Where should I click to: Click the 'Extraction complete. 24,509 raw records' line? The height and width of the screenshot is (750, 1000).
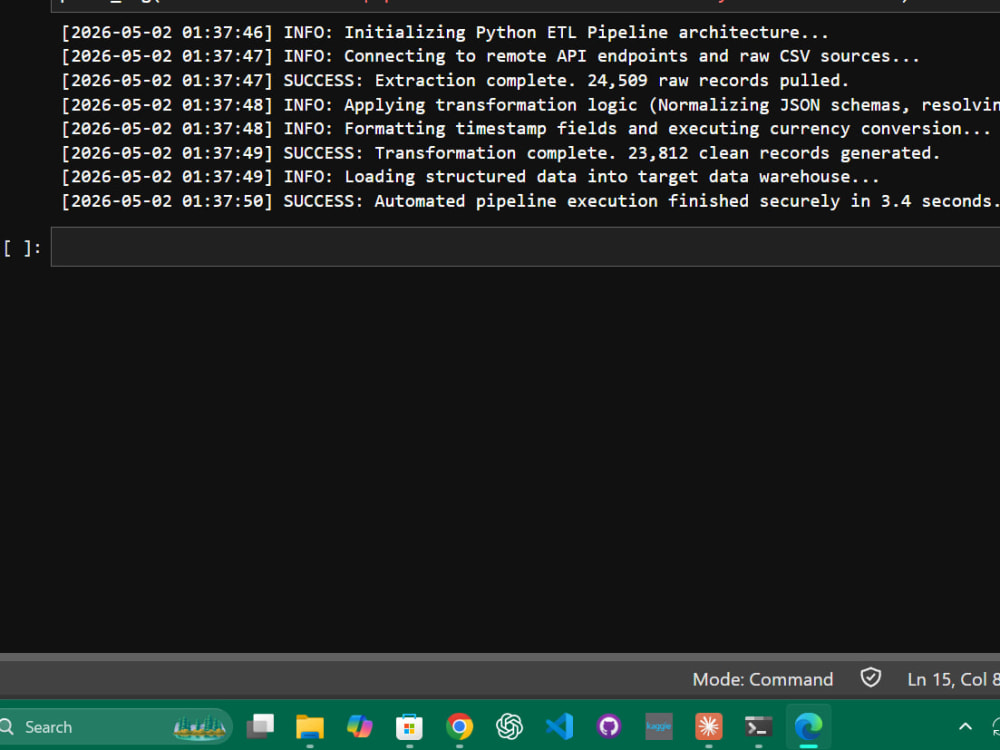point(455,80)
